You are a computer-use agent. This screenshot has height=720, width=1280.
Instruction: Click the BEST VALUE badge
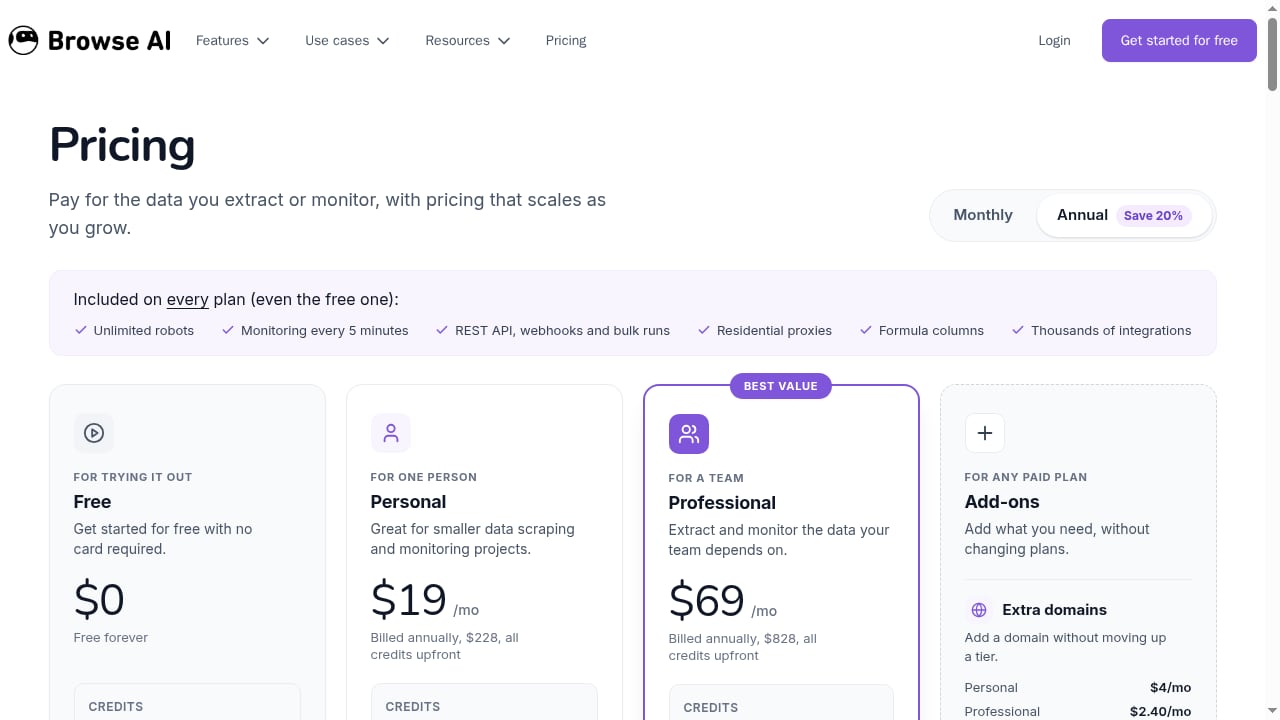coord(781,386)
